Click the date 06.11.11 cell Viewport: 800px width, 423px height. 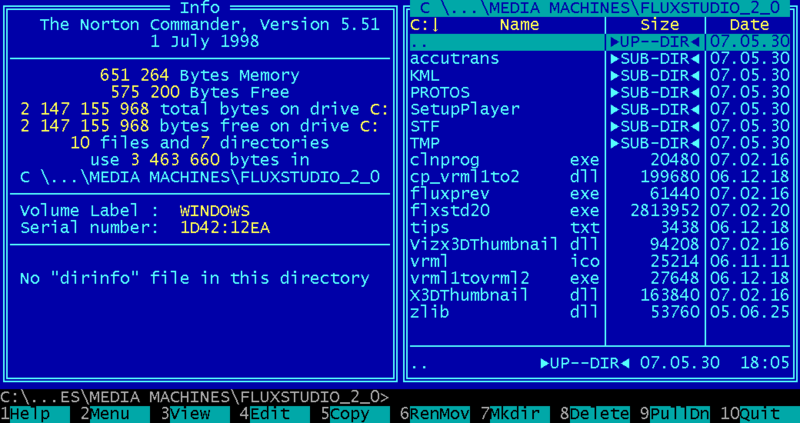pyautogui.click(x=749, y=261)
